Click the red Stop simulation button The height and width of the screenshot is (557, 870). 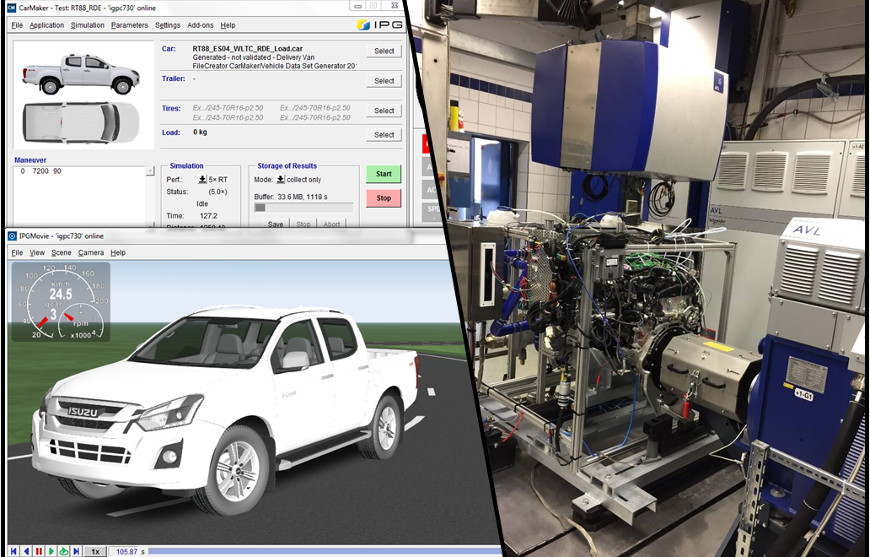click(383, 198)
